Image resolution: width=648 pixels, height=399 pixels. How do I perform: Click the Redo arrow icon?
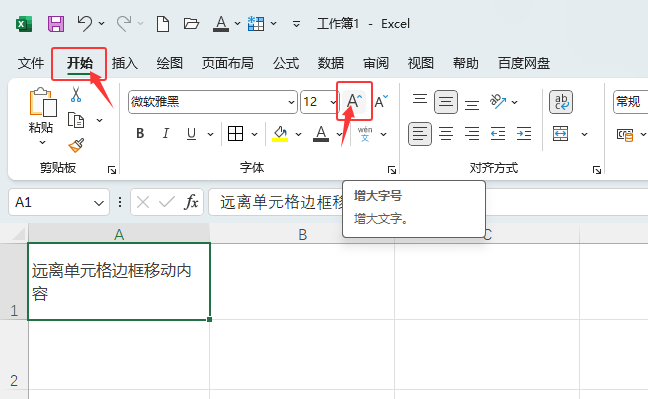pyautogui.click(x=124, y=24)
